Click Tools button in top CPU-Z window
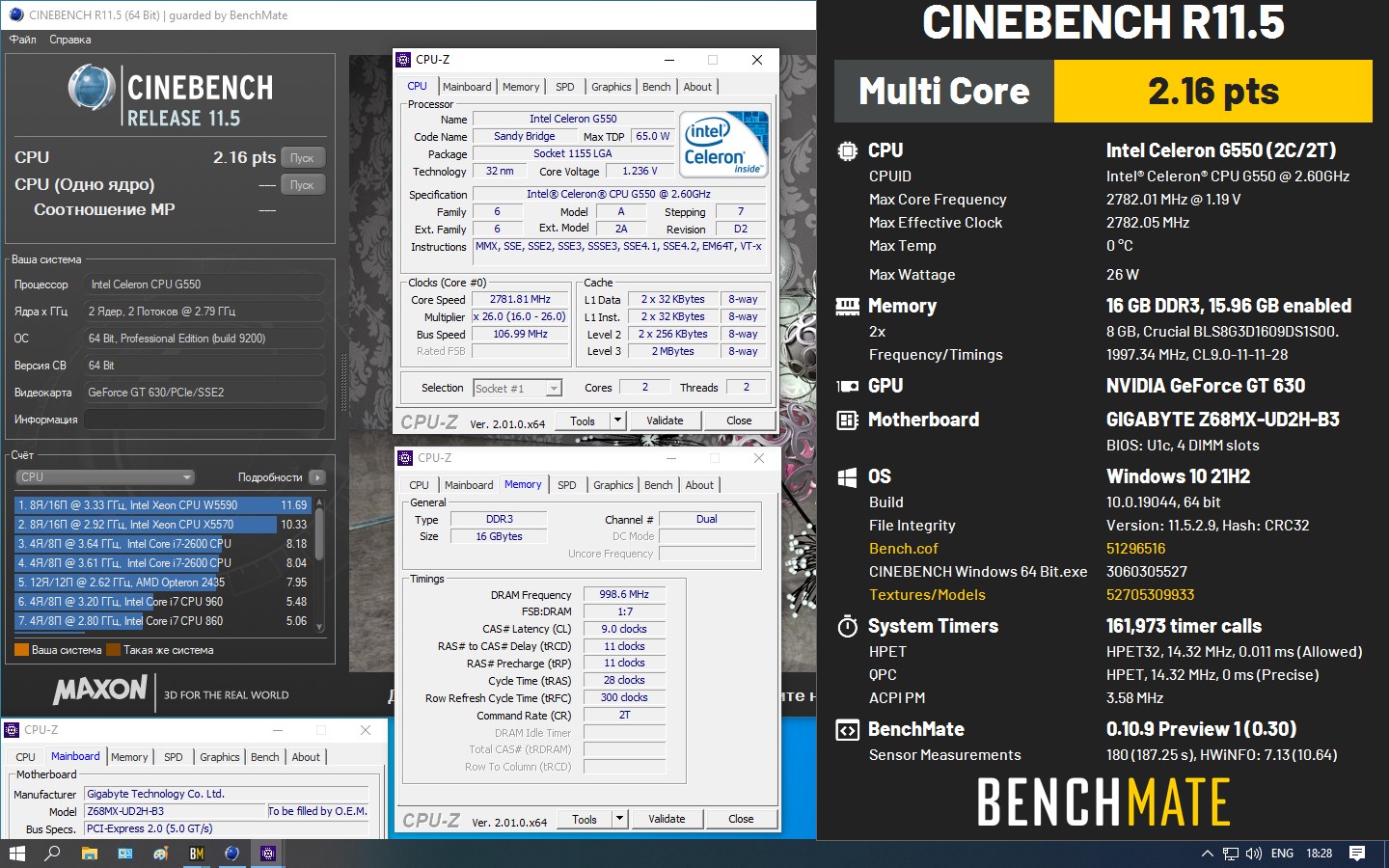 [x=583, y=420]
